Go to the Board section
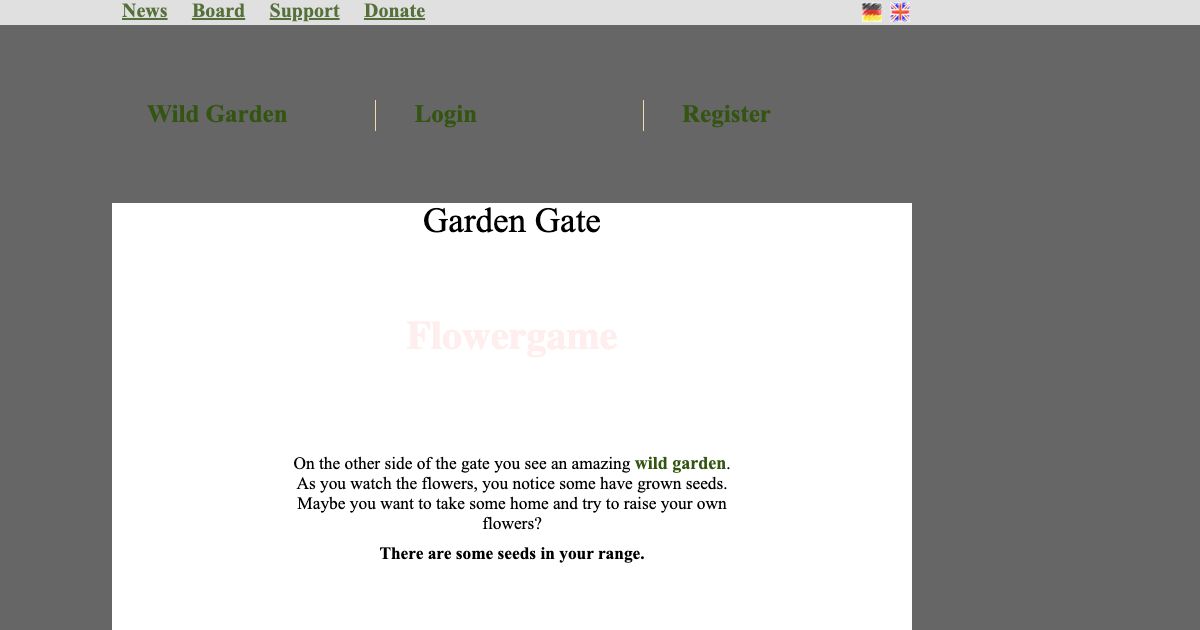The width and height of the screenshot is (1200, 630). pyautogui.click(x=218, y=11)
